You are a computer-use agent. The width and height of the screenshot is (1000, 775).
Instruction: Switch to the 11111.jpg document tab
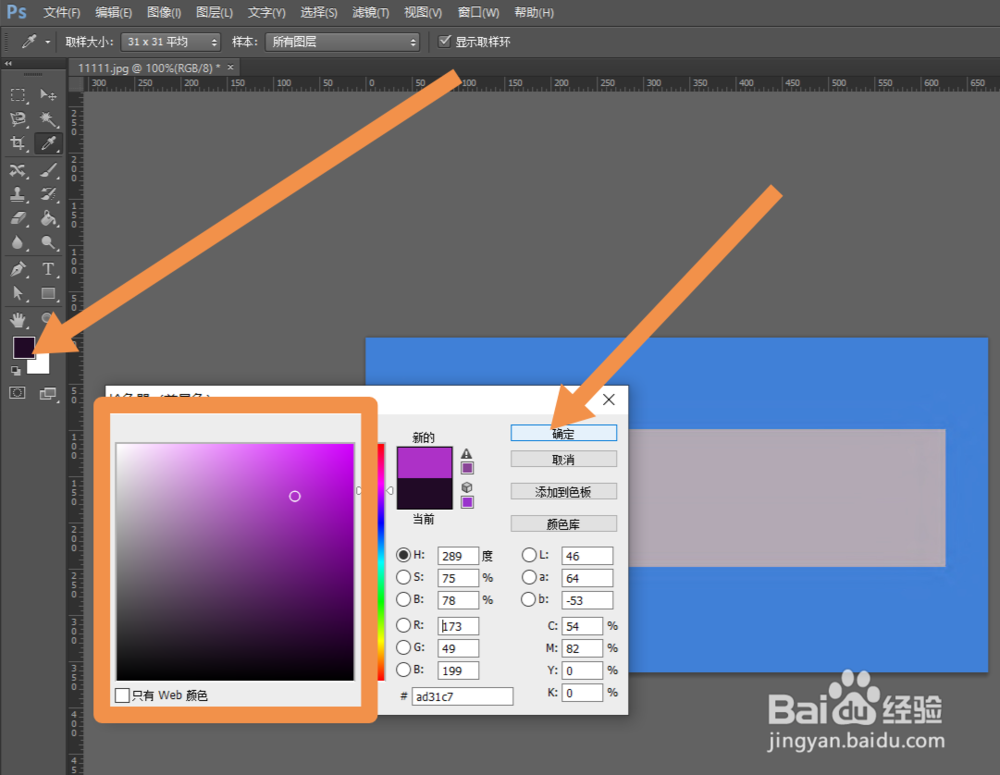(148, 68)
